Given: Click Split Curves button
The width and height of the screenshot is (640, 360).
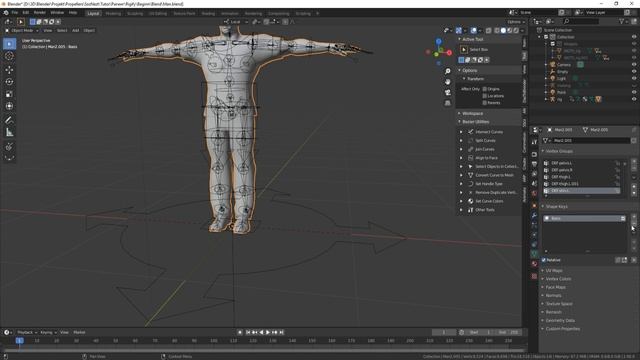Looking at the screenshot, I should point(485,140).
